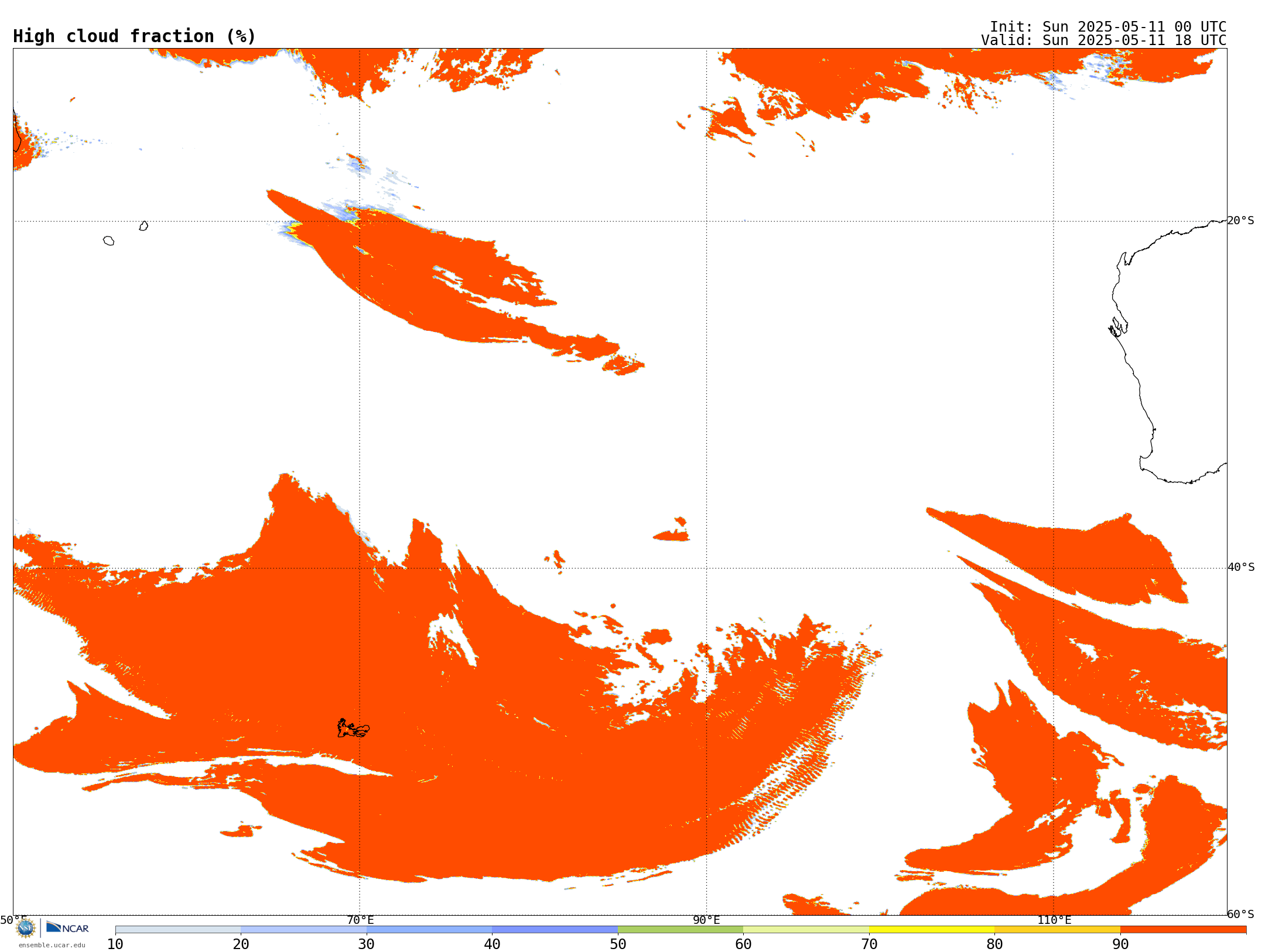Select the 'Init: Sun 2025-05-11 00 UTC' text
This screenshot has width=1265, height=952.
pyautogui.click(x=1108, y=27)
